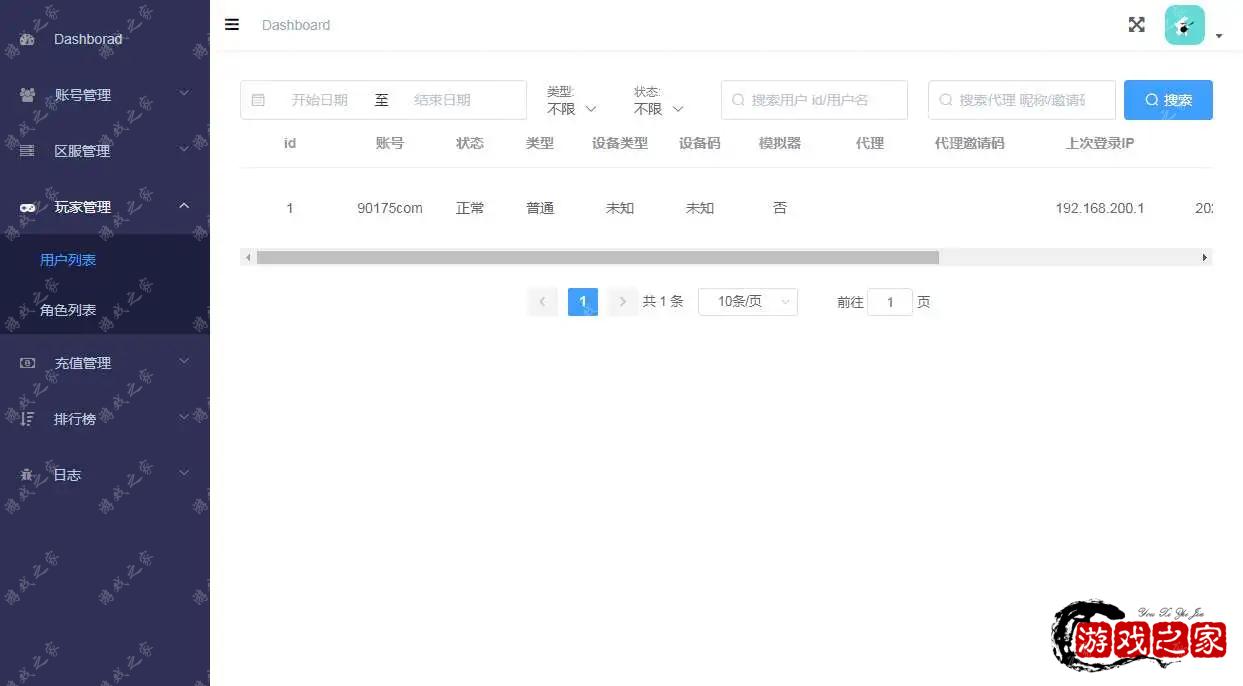Select 角色列表 in the sidebar
This screenshot has width=1243, height=686.
tap(68, 311)
